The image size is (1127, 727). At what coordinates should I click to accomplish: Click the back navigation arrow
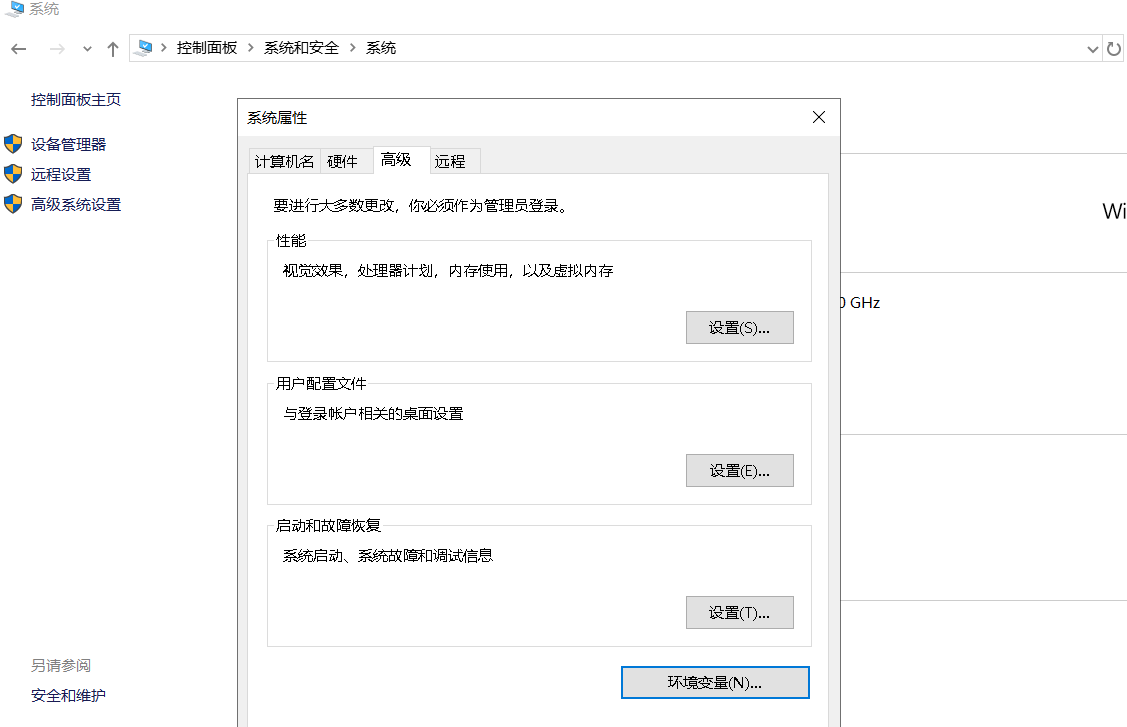click(19, 47)
